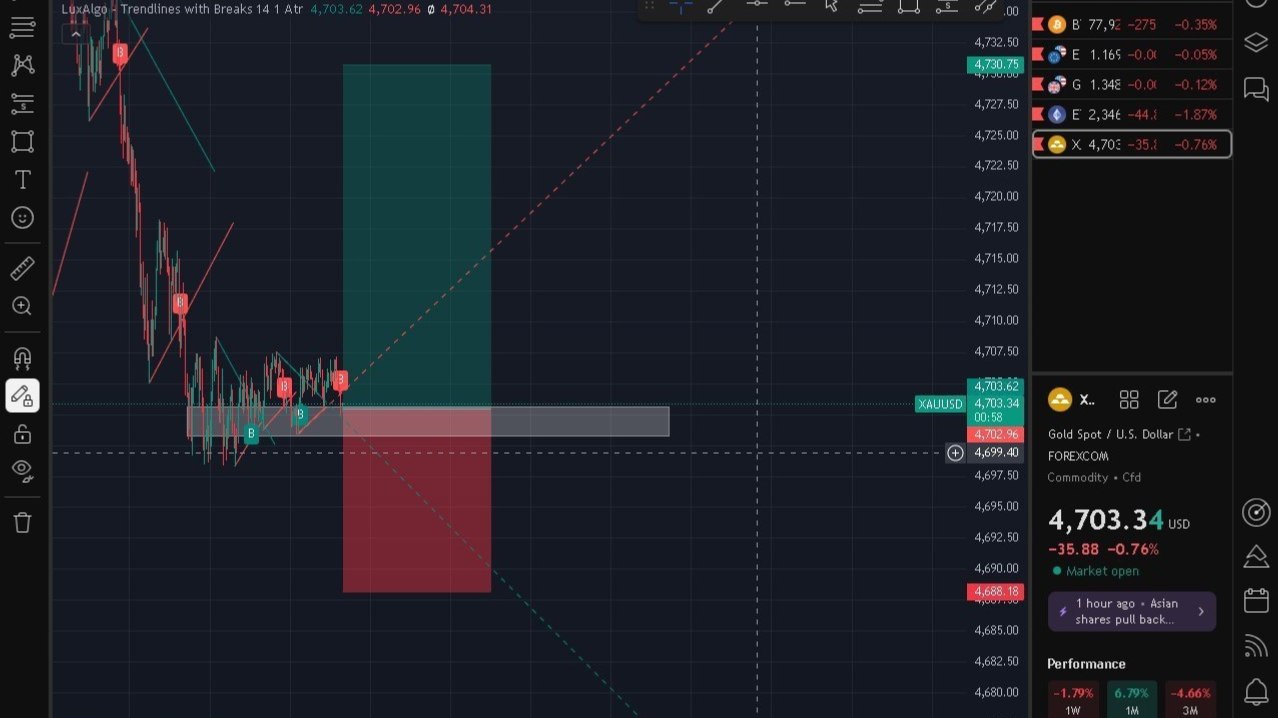Viewport: 1278px width, 718px height.
Task: Click the FOREXCOM exchange label
Action: (1078, 456)
